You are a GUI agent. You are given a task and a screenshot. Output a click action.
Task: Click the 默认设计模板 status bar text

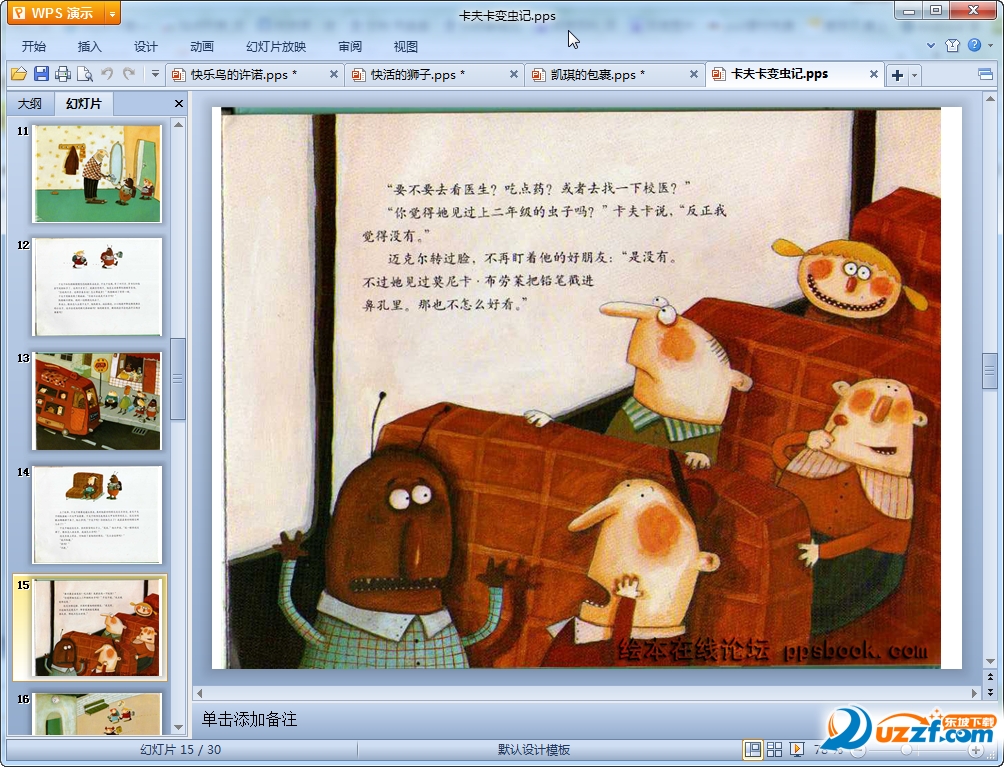[x=533, y=750]
